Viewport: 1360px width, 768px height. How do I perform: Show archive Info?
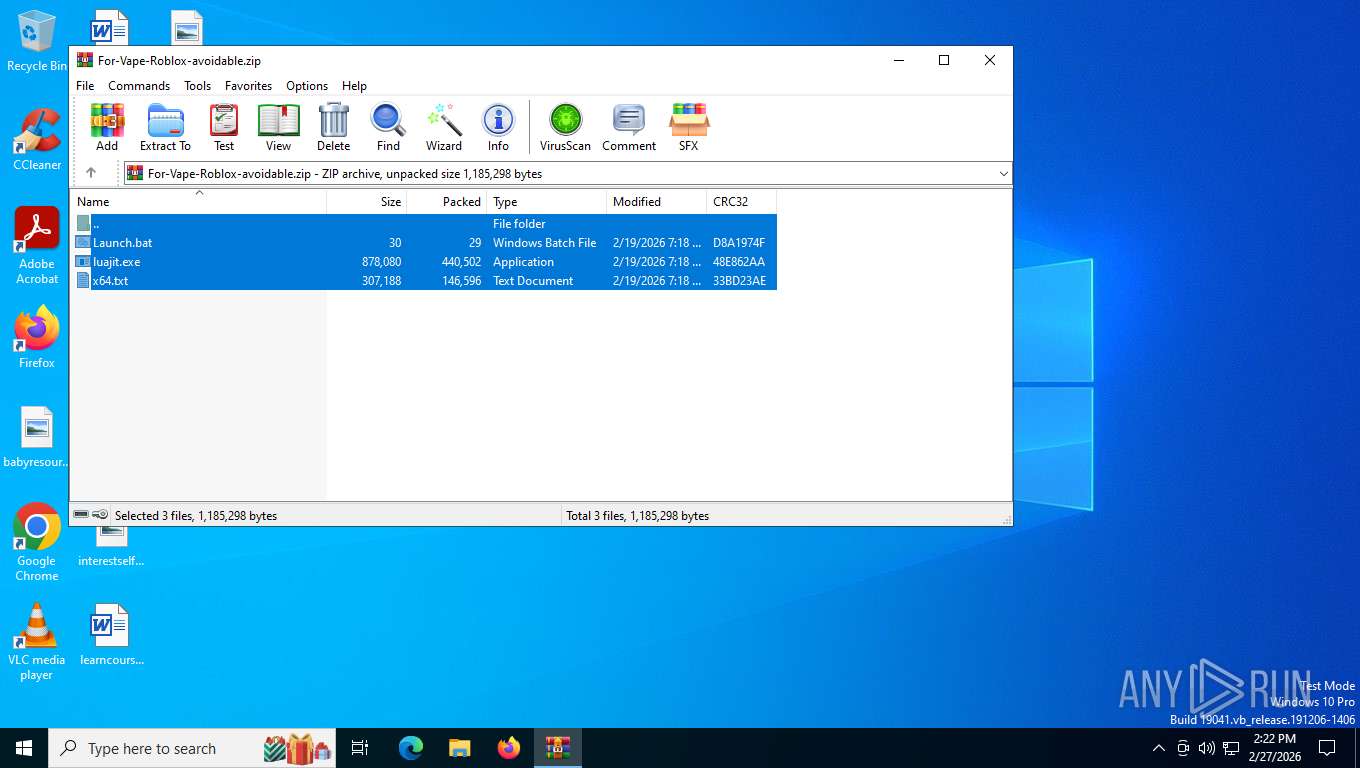tap(498, 127)
